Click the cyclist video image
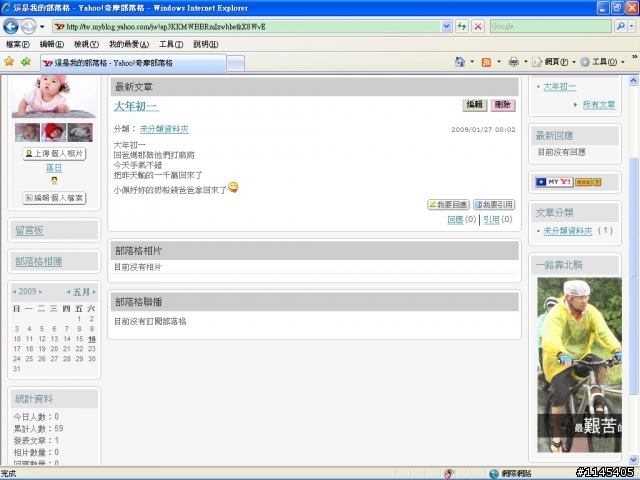Screen dimensions: 640x480 (579, 365)
